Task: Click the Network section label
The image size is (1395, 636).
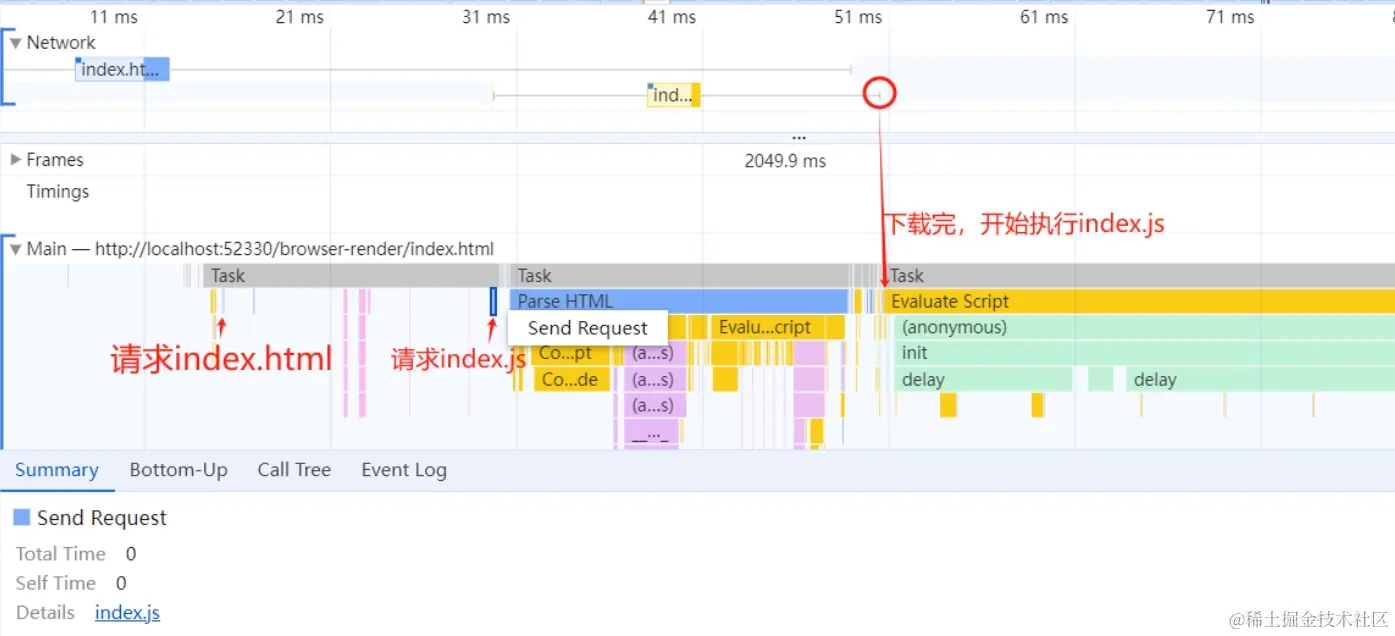Action: point(61,43)
